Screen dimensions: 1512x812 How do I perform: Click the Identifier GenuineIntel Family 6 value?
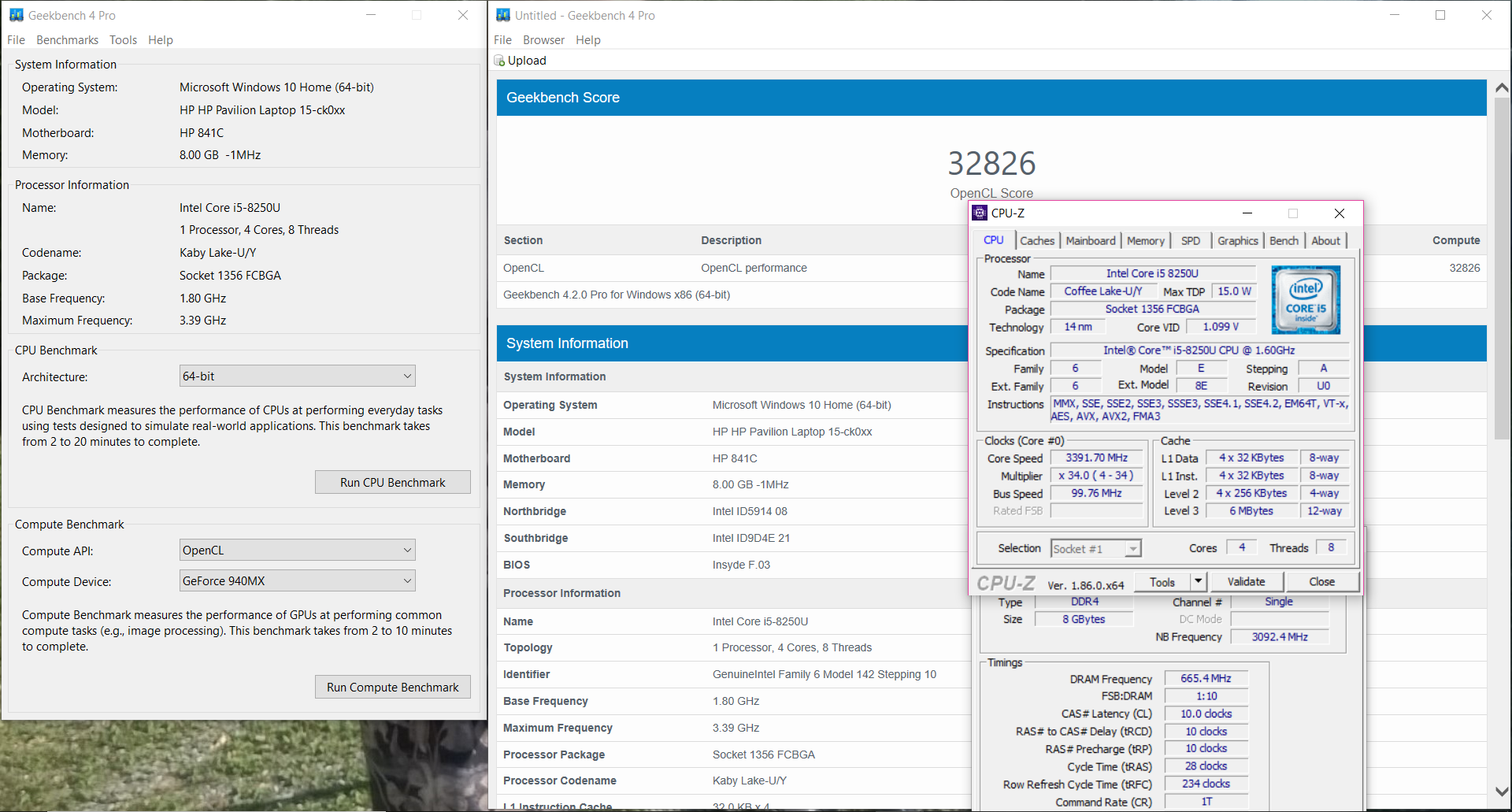point(825,674)
